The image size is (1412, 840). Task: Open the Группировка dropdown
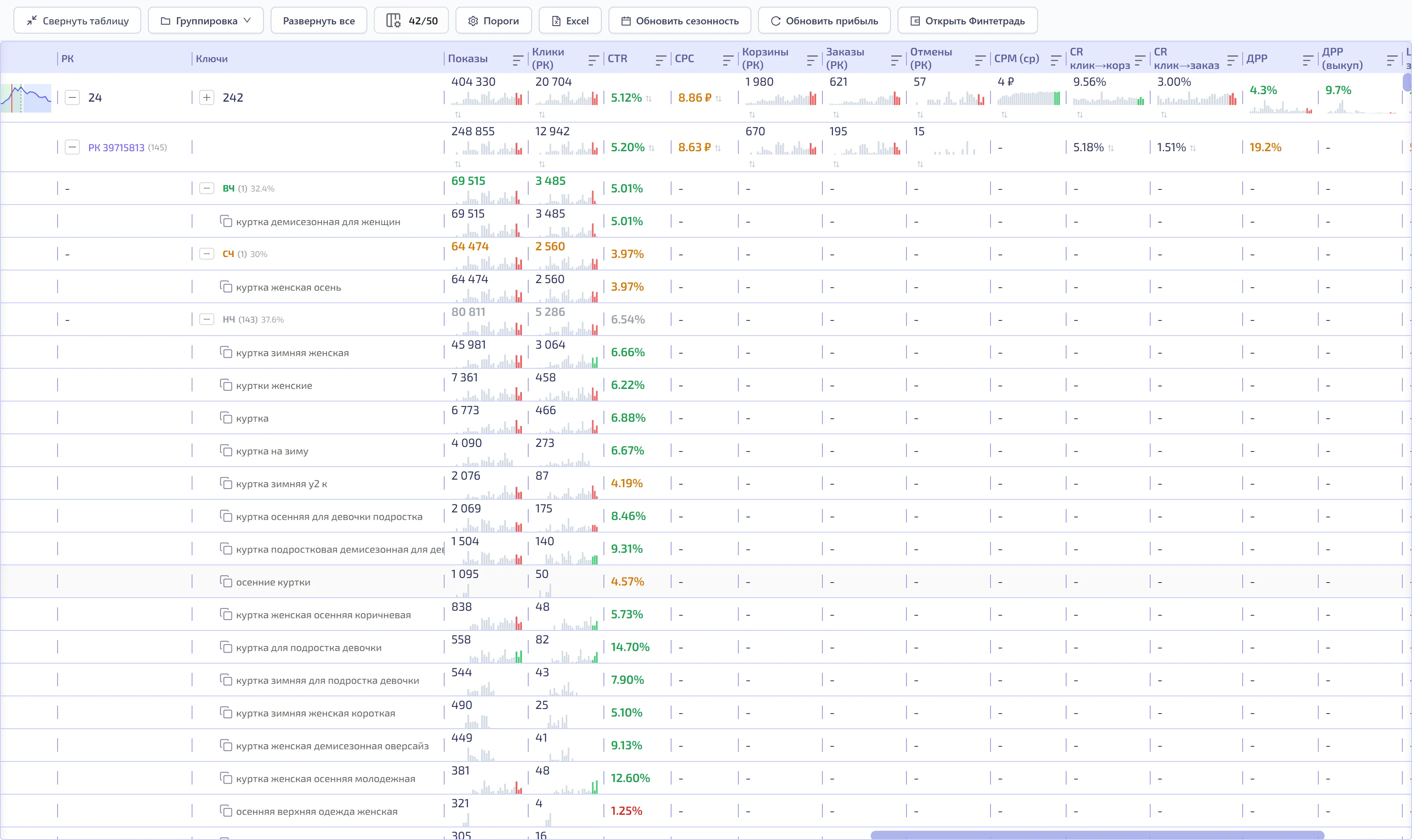coord(206,21)
